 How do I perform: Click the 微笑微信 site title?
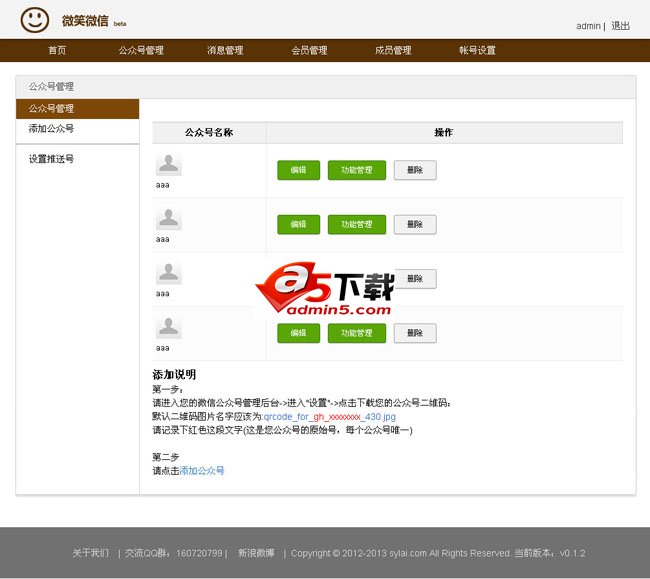pos(85,21)
